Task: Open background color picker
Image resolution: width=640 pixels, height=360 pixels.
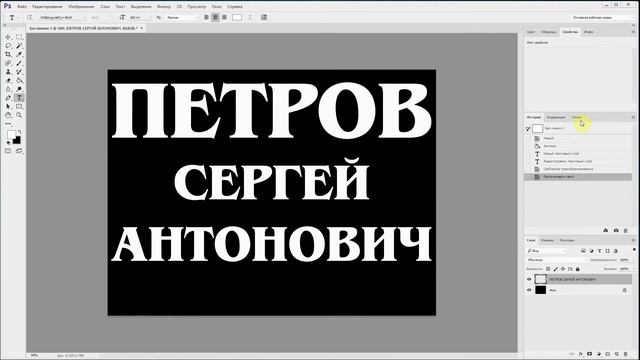Action: point(17,140)
